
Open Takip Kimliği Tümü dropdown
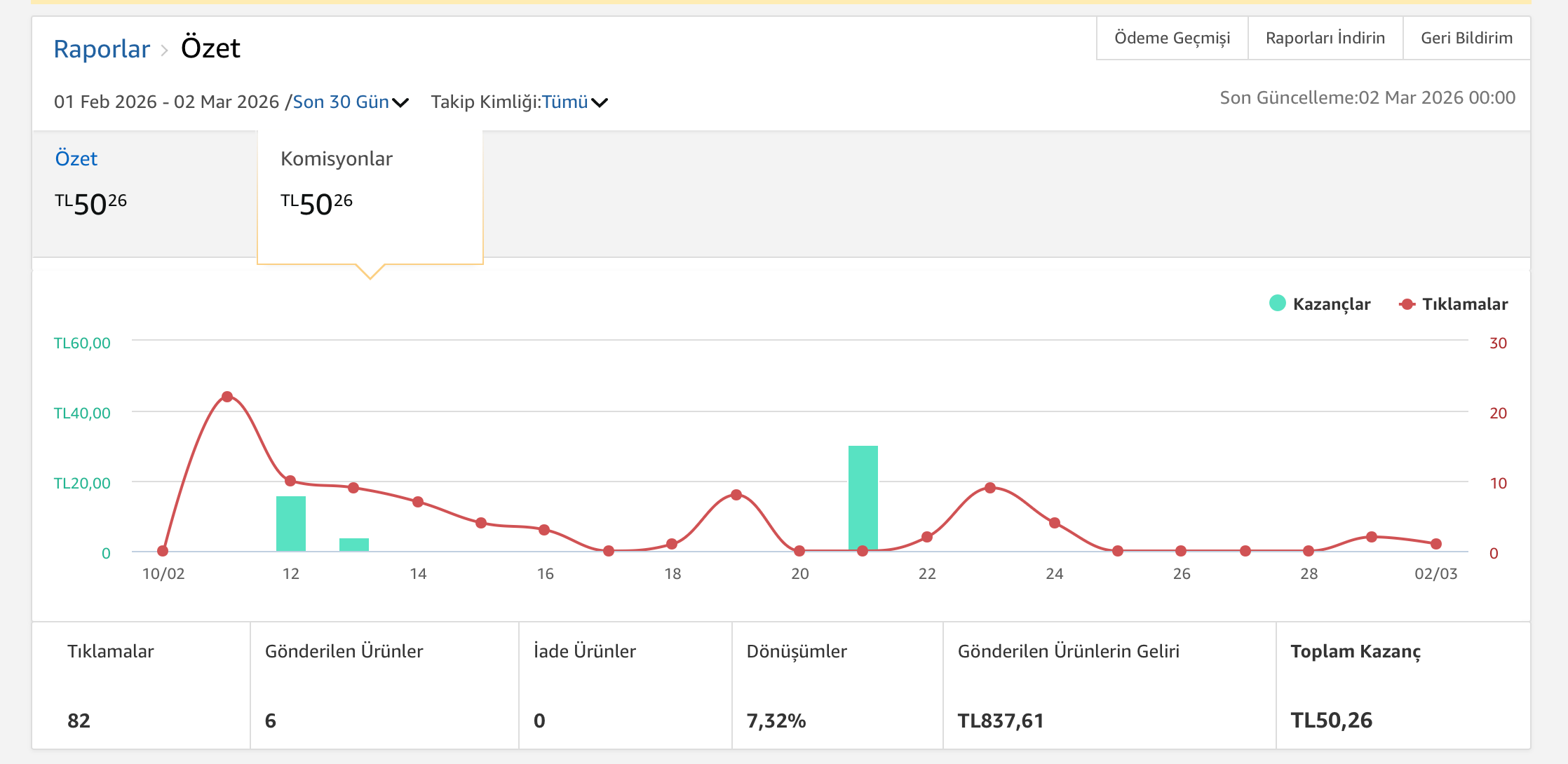(x=565, y=102)
